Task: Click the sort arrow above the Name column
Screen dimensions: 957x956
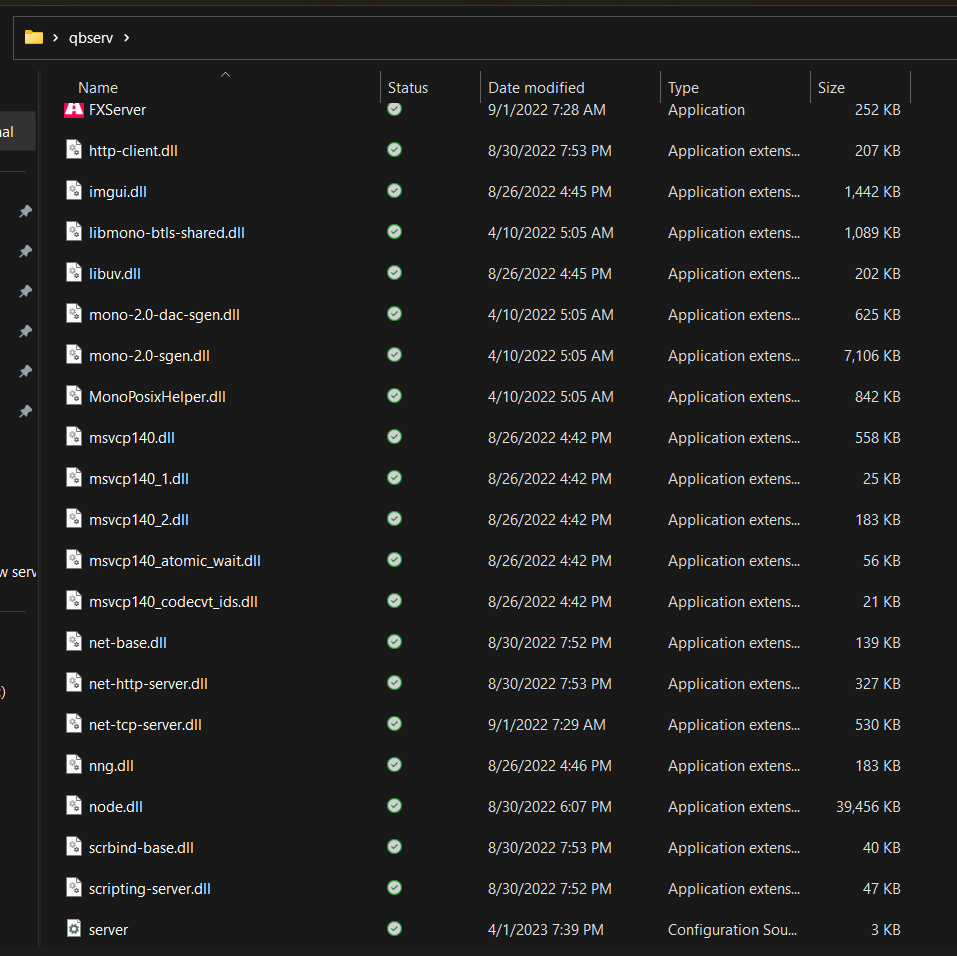Action: 225,74
